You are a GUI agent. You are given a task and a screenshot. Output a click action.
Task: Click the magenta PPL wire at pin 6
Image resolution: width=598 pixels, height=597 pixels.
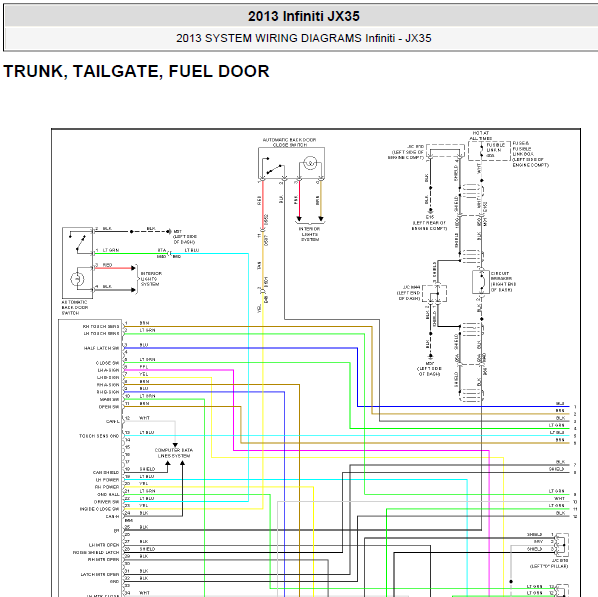coord(178,370)
